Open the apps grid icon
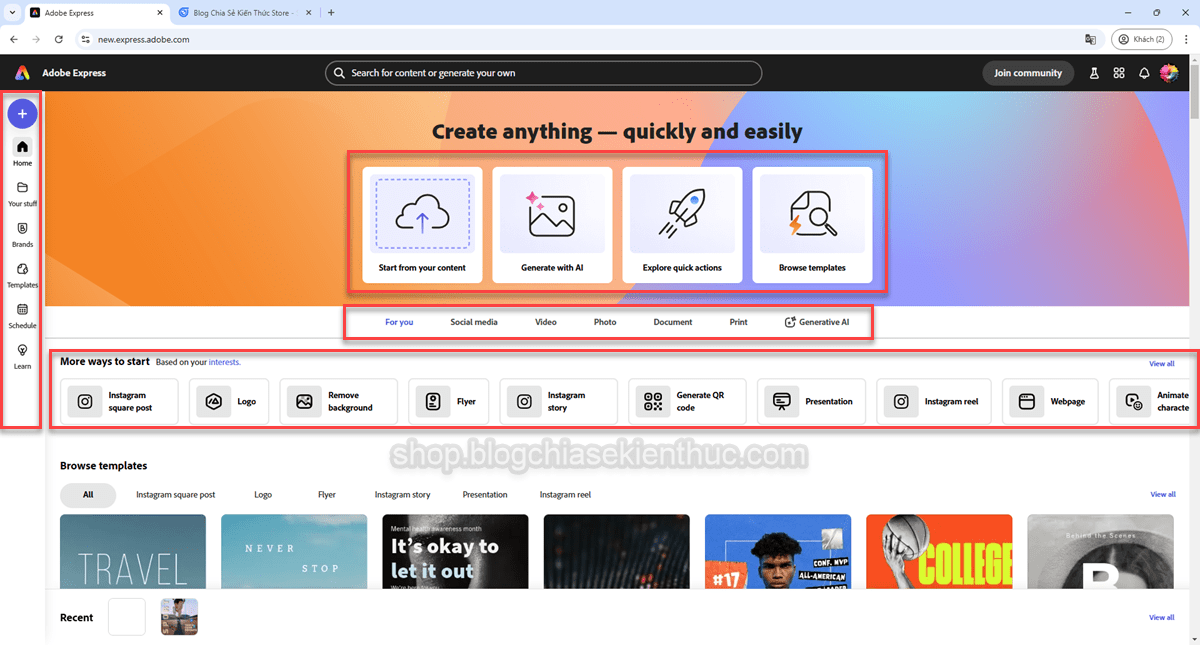Image resolution: width=1200 pixels, height=645 pixels. pos(1119,73)
